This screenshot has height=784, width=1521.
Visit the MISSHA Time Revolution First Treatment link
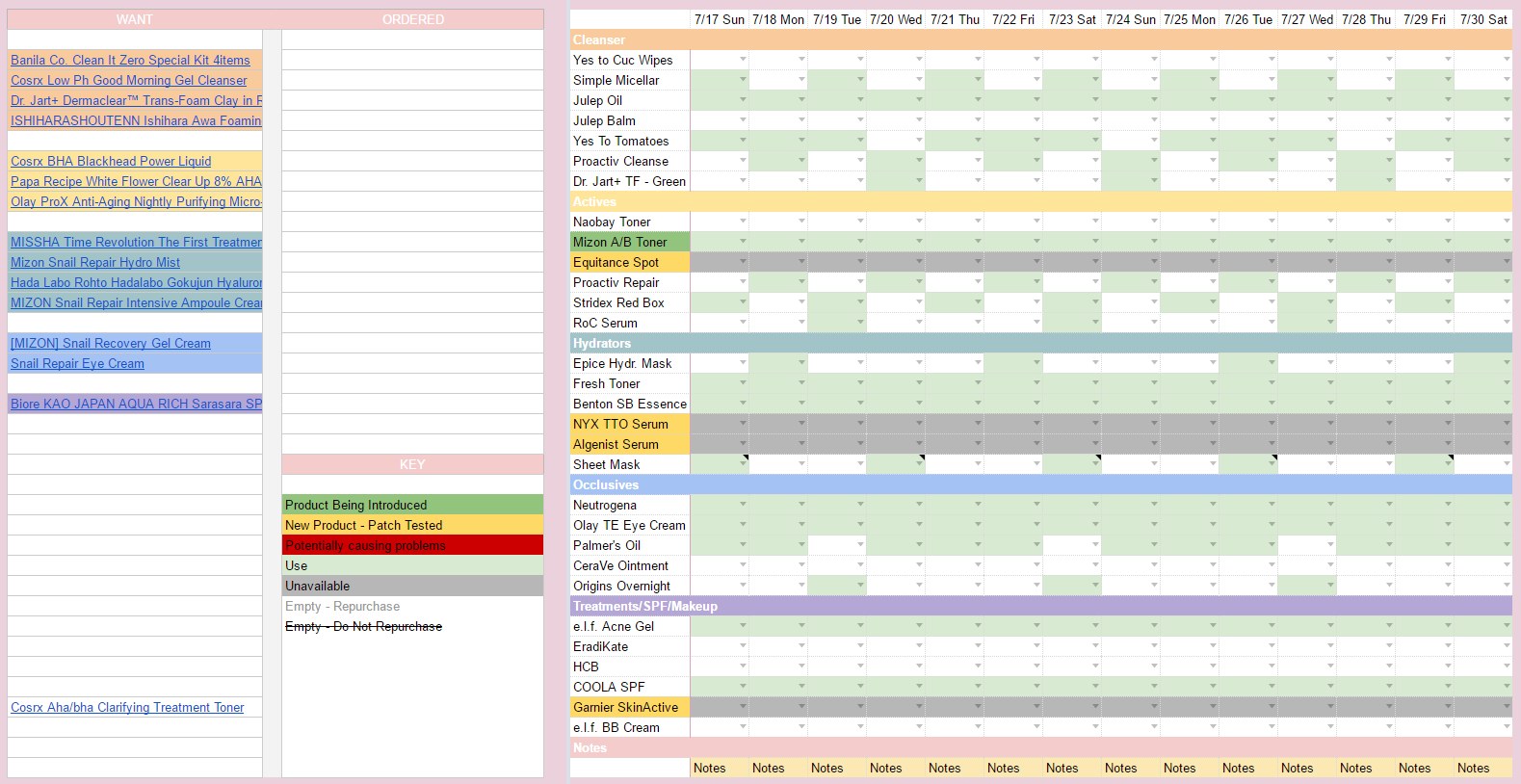136,242
